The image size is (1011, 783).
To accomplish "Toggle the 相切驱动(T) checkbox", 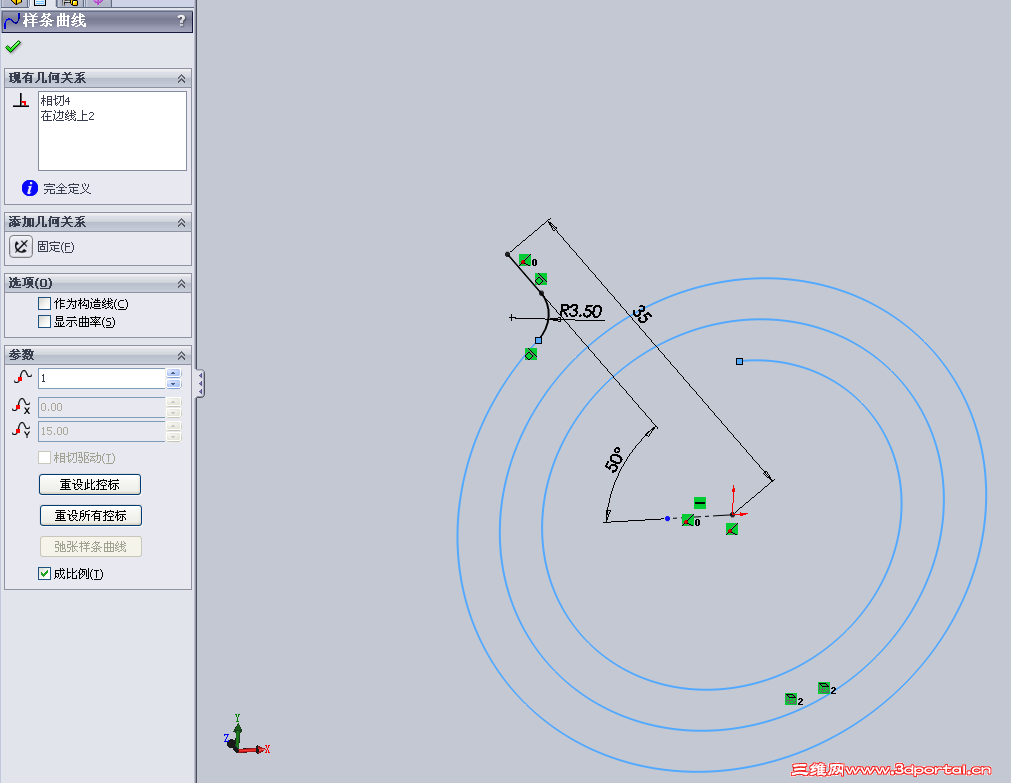I will tap(44, 457).
